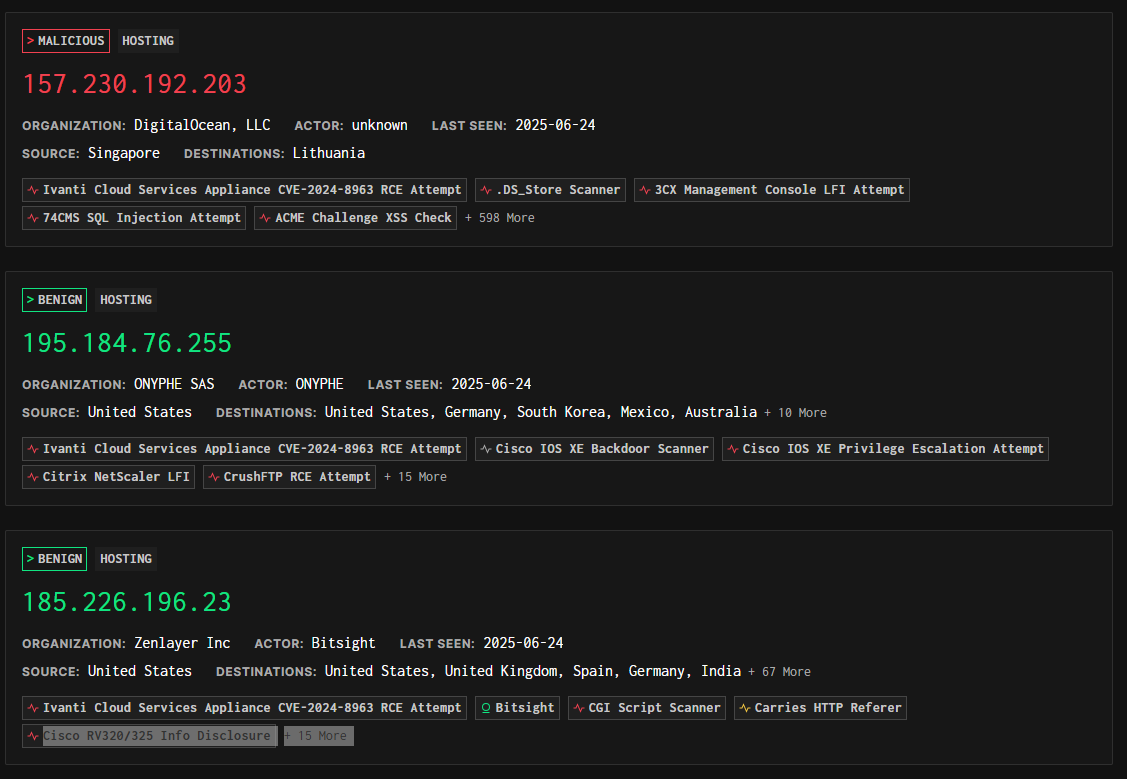Click the ACME Challenge XSS Check tag

pyautogui.click(x=355, y=218)
